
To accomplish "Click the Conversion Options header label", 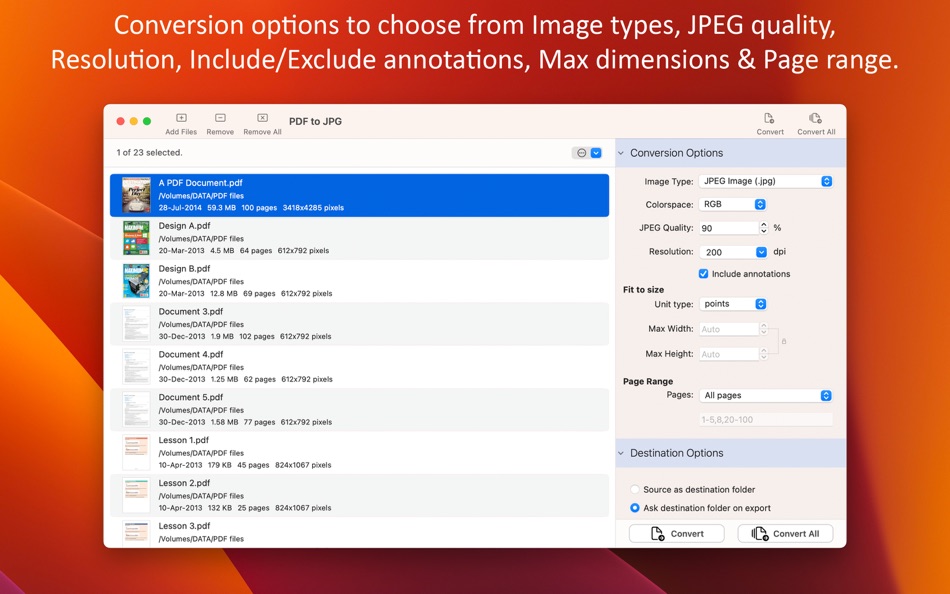I will tap(676, 153).
